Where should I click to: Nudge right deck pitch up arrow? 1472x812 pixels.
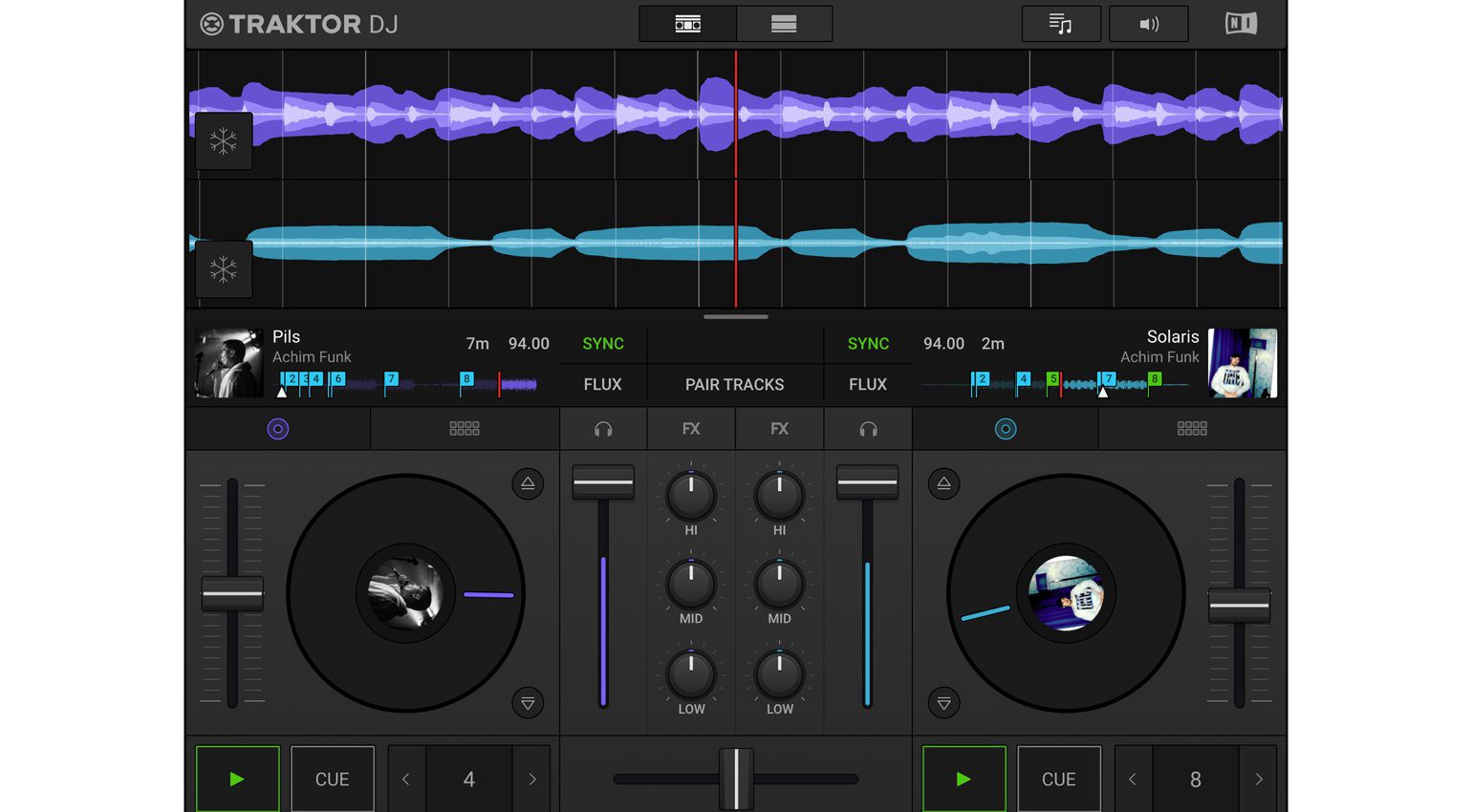(944, 483)
